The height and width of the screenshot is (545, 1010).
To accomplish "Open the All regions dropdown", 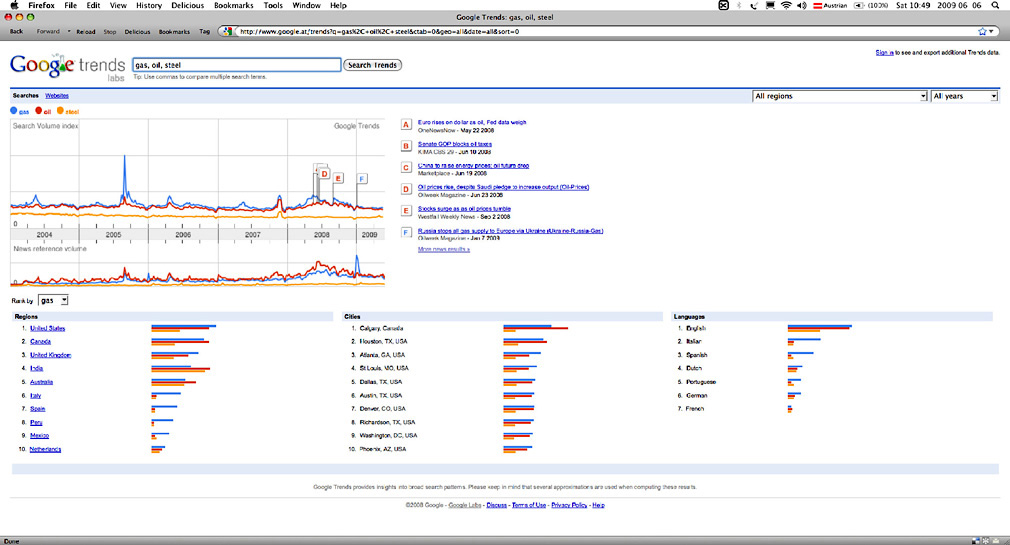I will [839, 96].
